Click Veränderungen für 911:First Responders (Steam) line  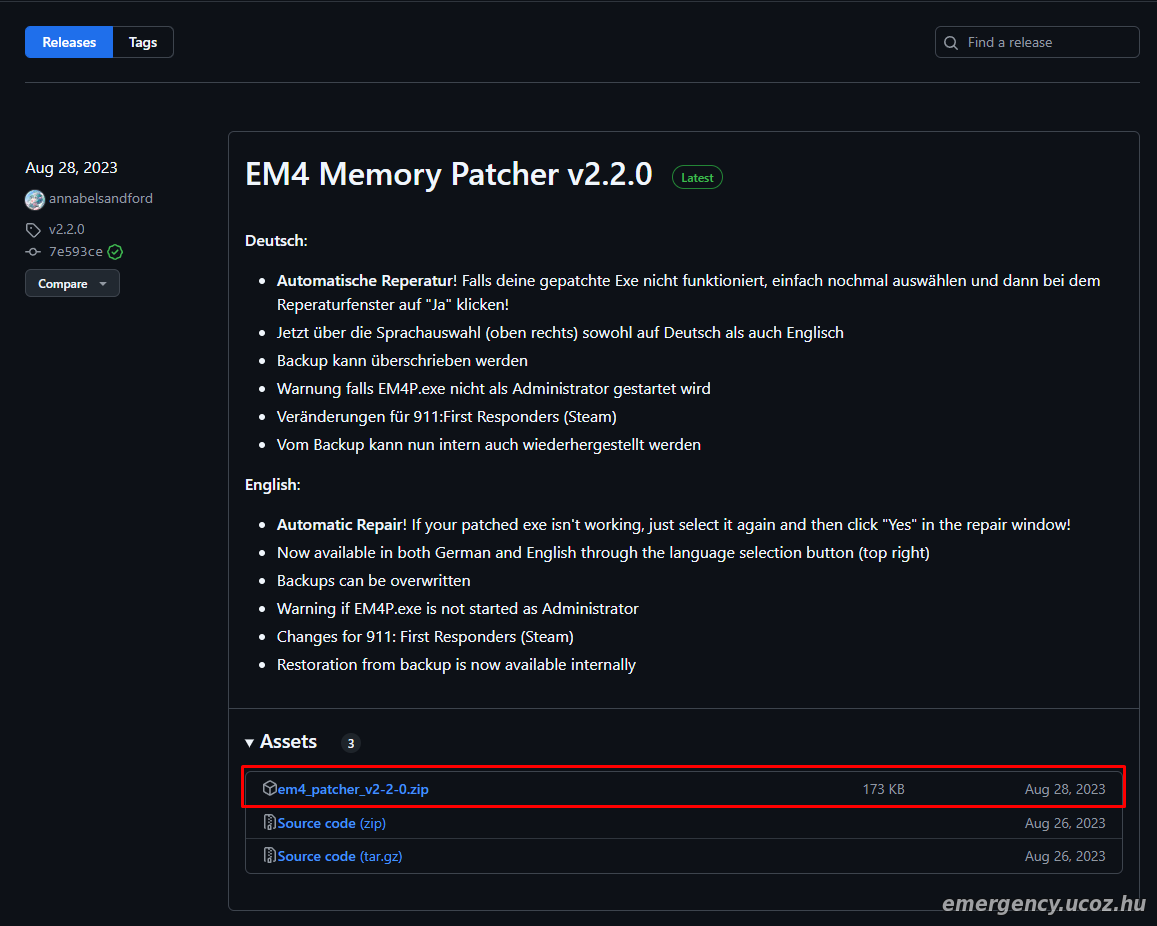click(x=446, y=417)
